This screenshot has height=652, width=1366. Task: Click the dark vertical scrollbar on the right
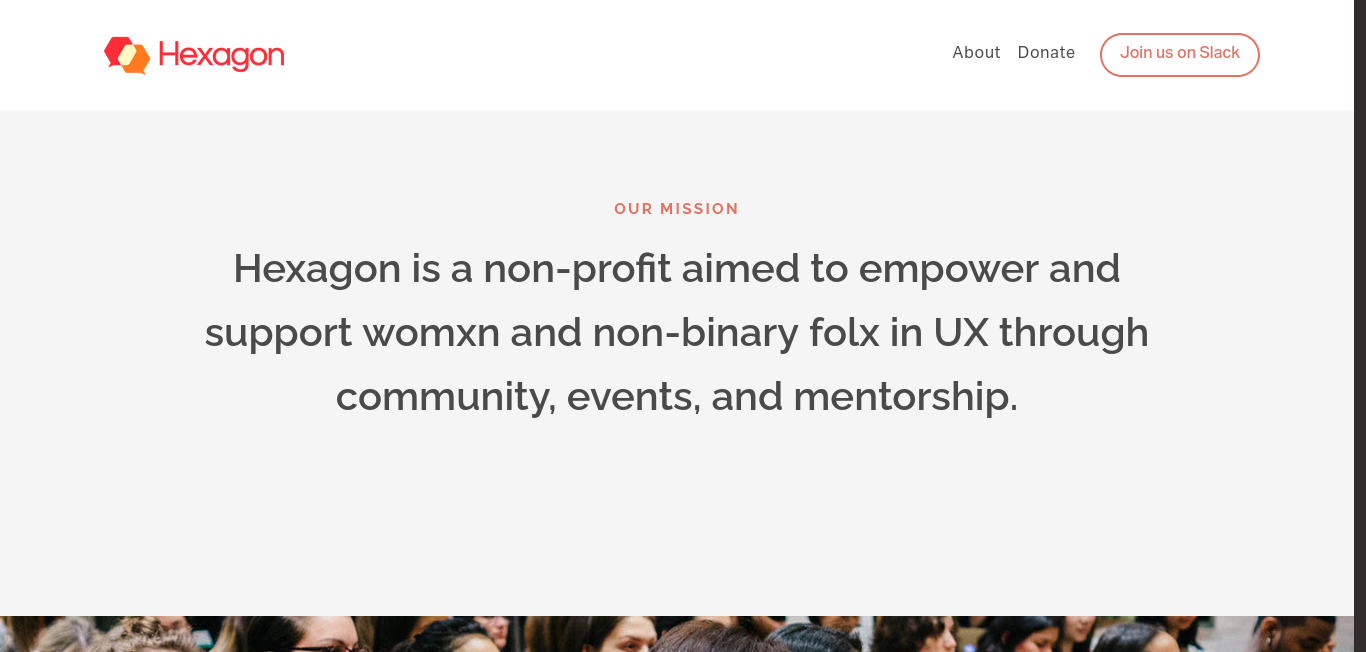point(1360,326)
